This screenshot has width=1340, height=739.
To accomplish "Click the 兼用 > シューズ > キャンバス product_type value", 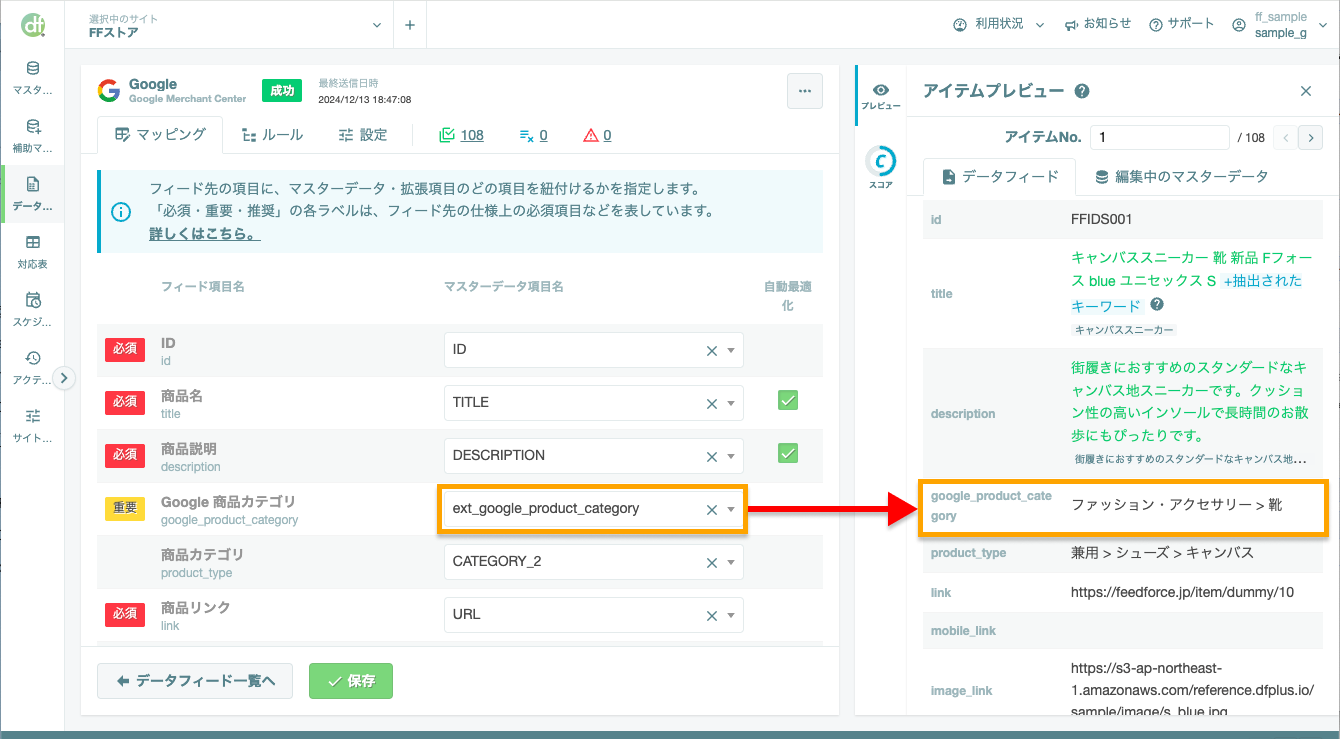I will coord(1162,553).
